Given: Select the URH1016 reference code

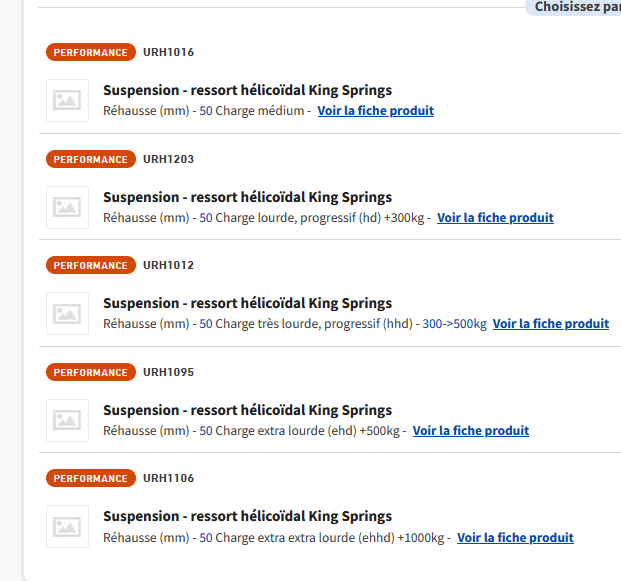Looking at the screenshot, I should tap(168, 52).
